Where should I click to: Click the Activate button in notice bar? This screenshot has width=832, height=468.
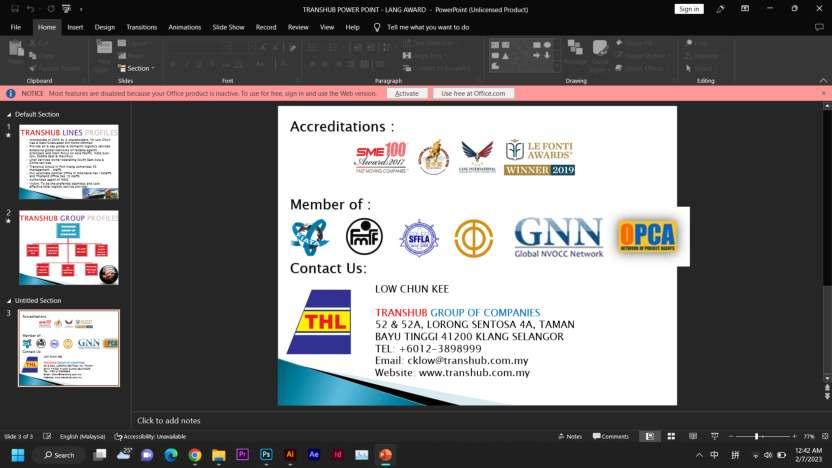click(407, 93)
